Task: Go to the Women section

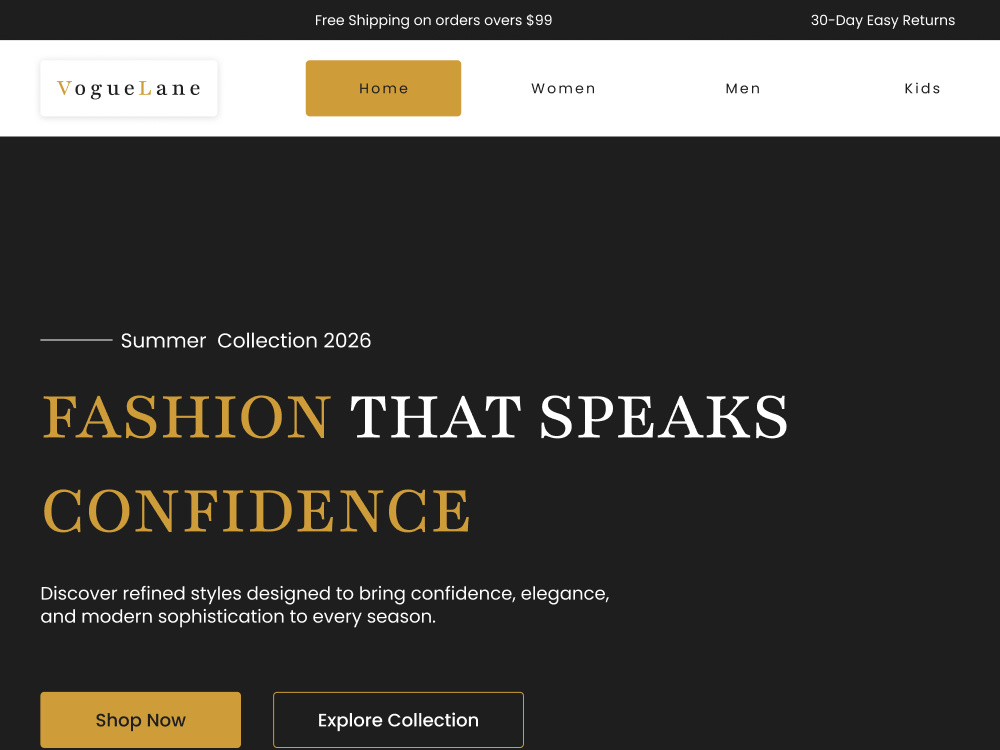Action: pos(563,88)
